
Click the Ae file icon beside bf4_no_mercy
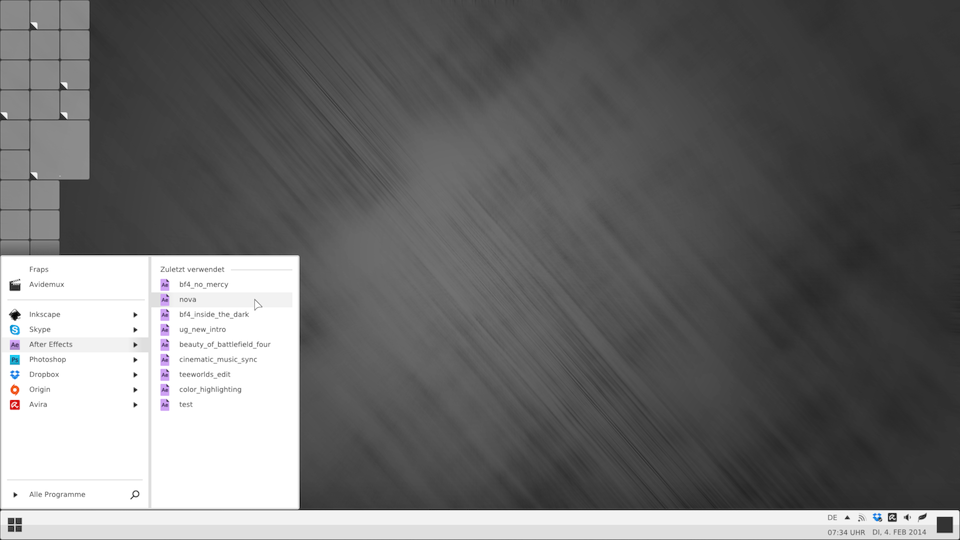tap(165, 285)
